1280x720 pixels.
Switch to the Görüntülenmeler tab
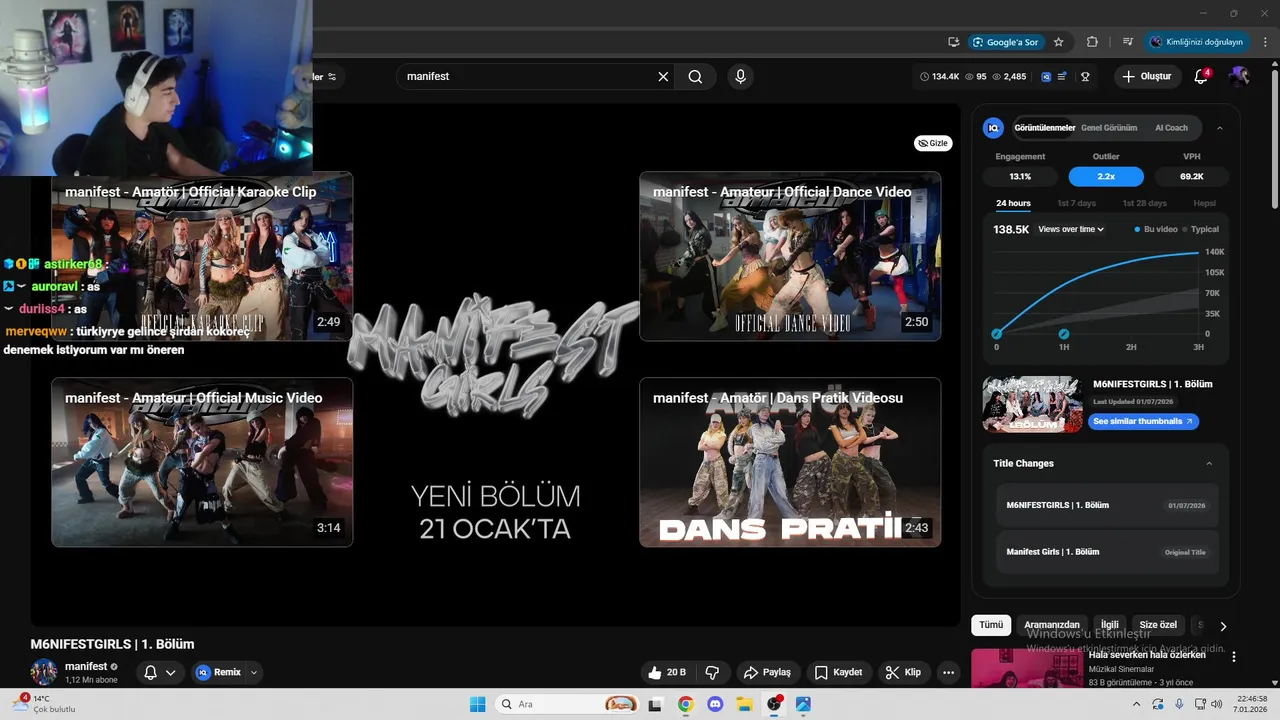tap(1045, 128)
